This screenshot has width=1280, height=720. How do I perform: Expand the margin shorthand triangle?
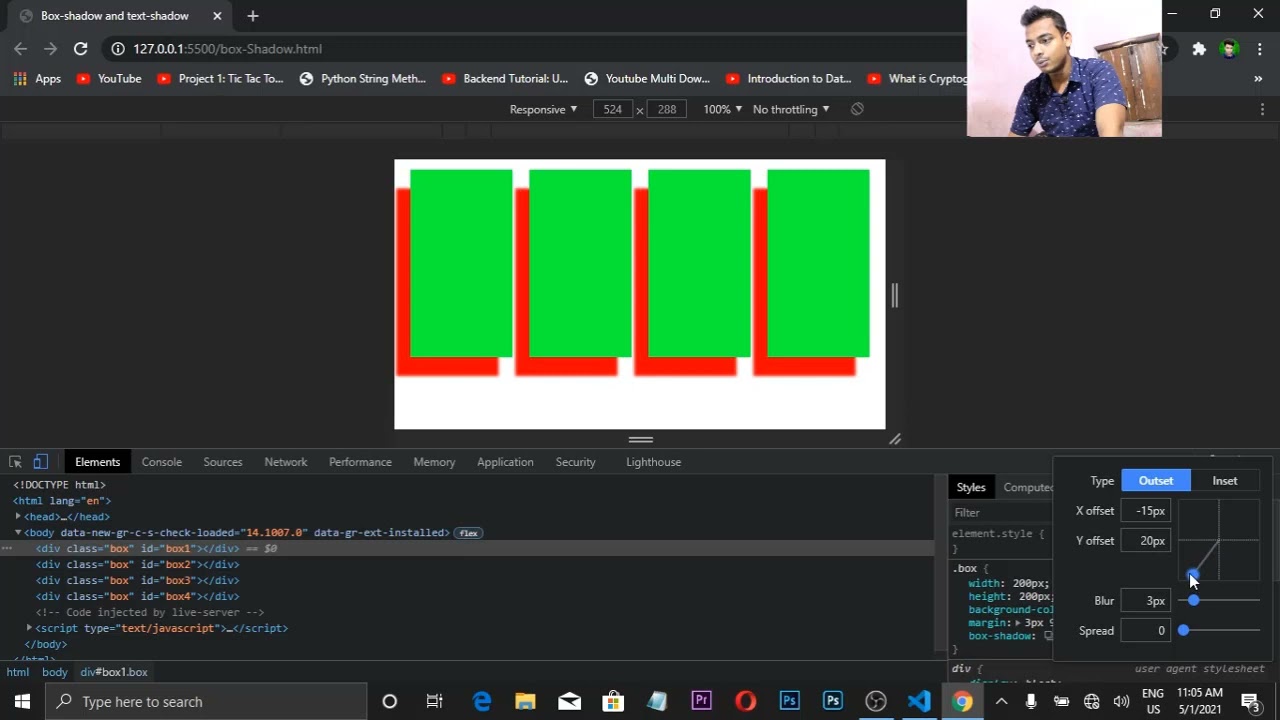[x=1018, y=623]
